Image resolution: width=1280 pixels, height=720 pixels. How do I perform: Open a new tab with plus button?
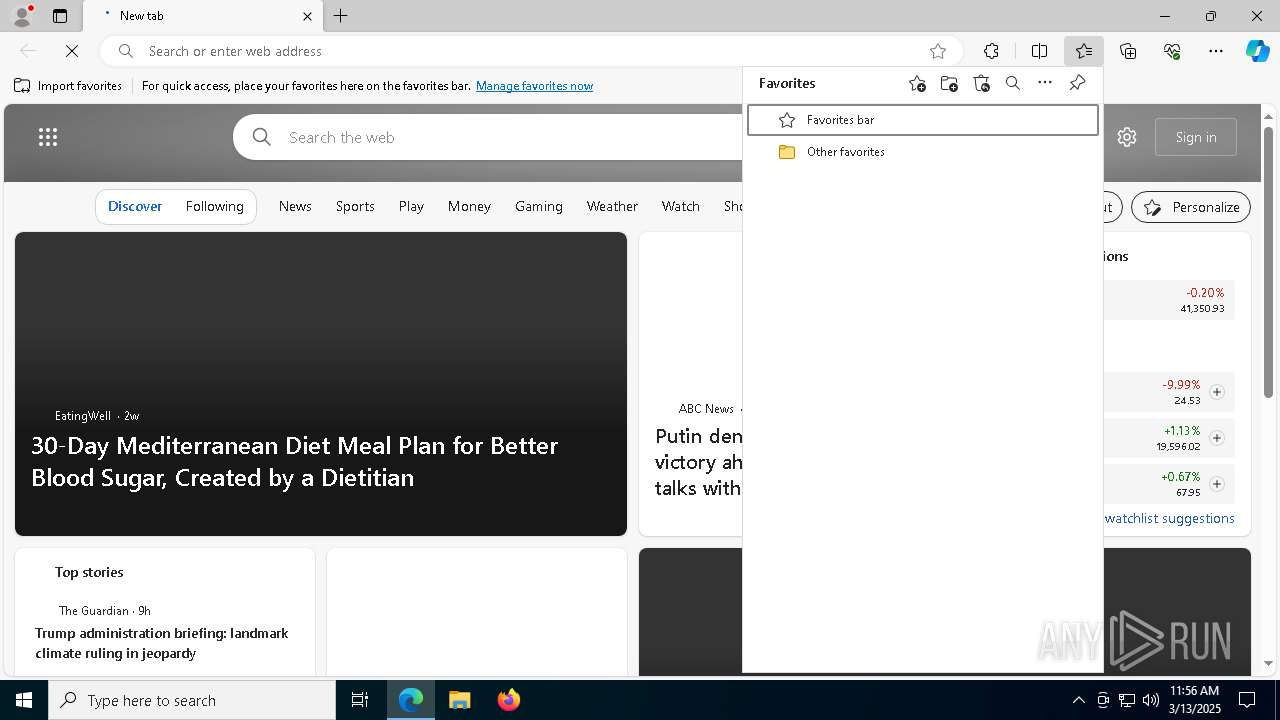[341, 16]
